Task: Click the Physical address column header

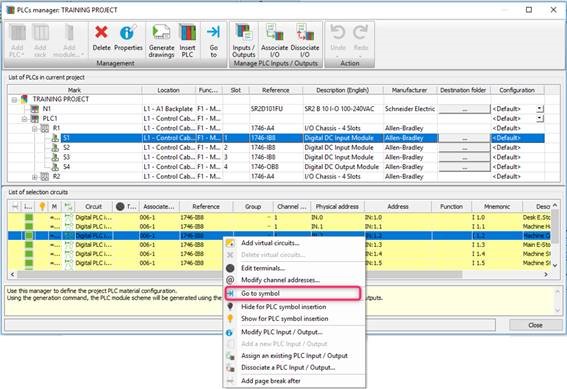Action: pyautogui.click(x=337, y=207)
